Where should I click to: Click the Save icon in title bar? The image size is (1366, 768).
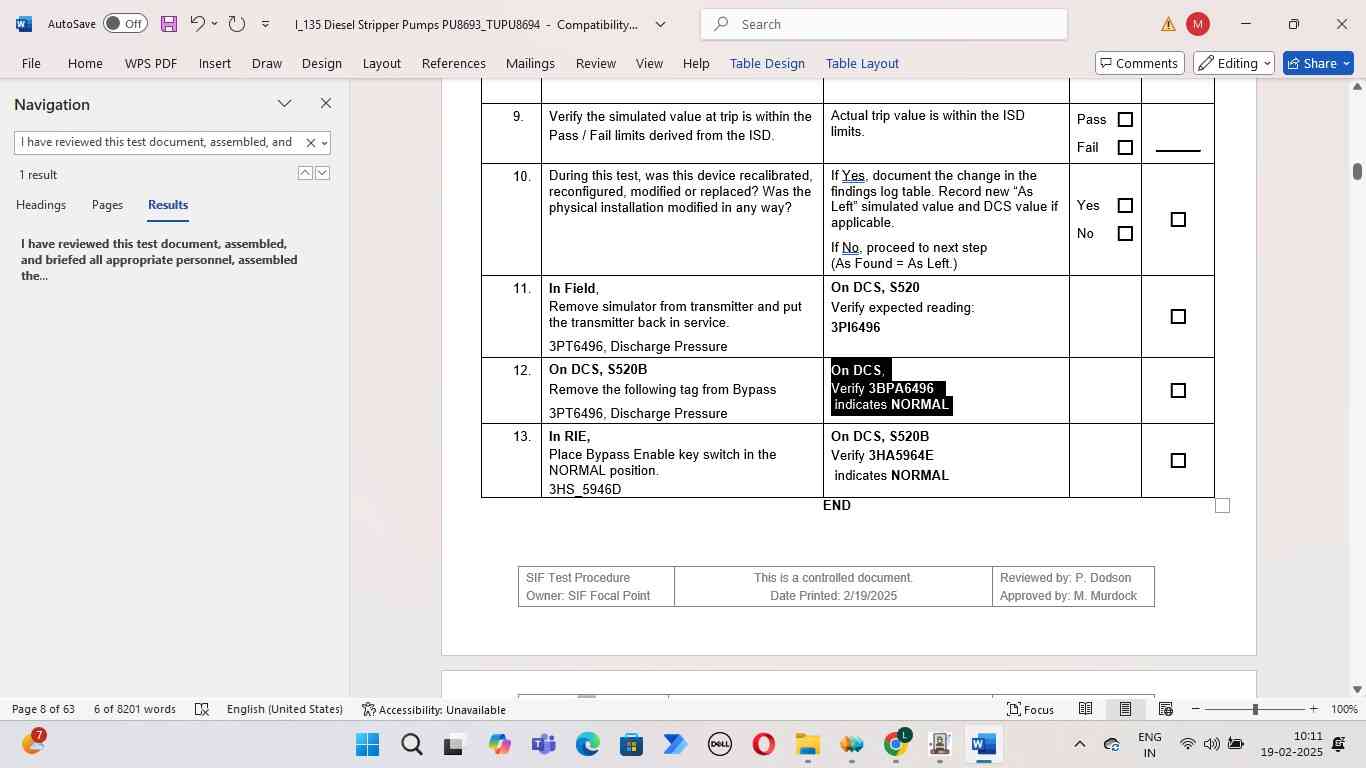[168, 24]
